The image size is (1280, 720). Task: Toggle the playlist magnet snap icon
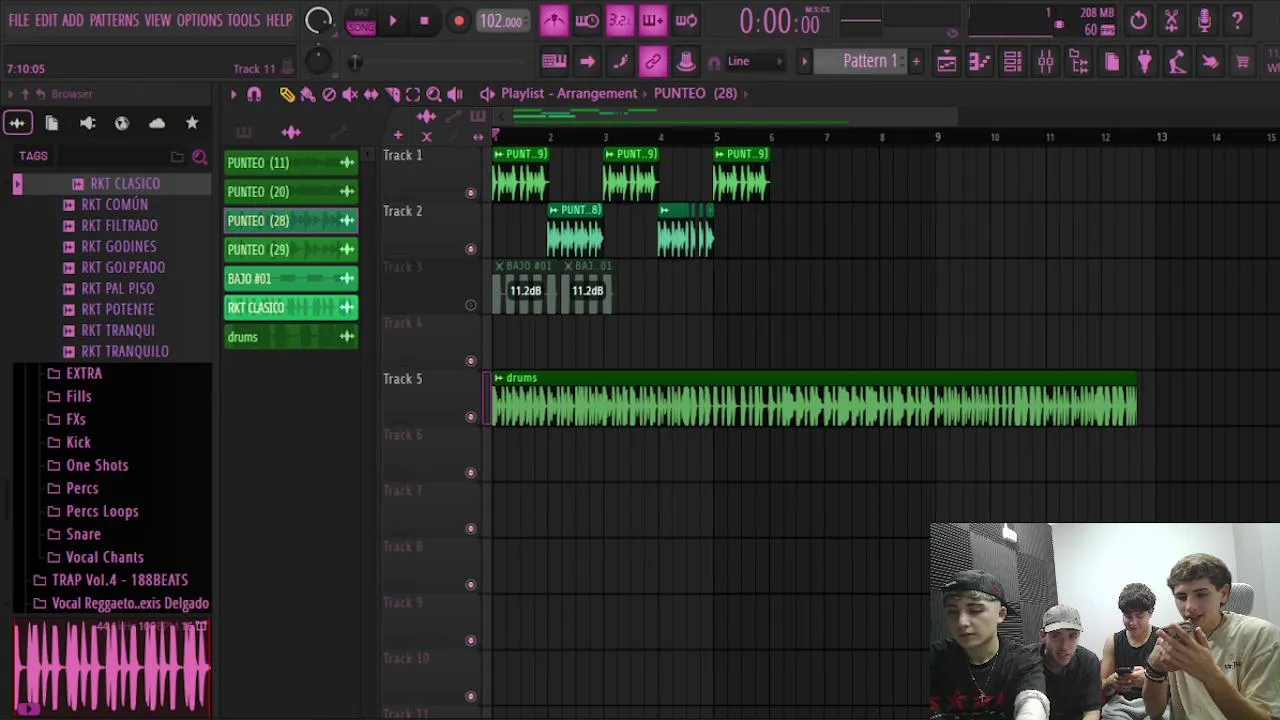click(254, 94)
